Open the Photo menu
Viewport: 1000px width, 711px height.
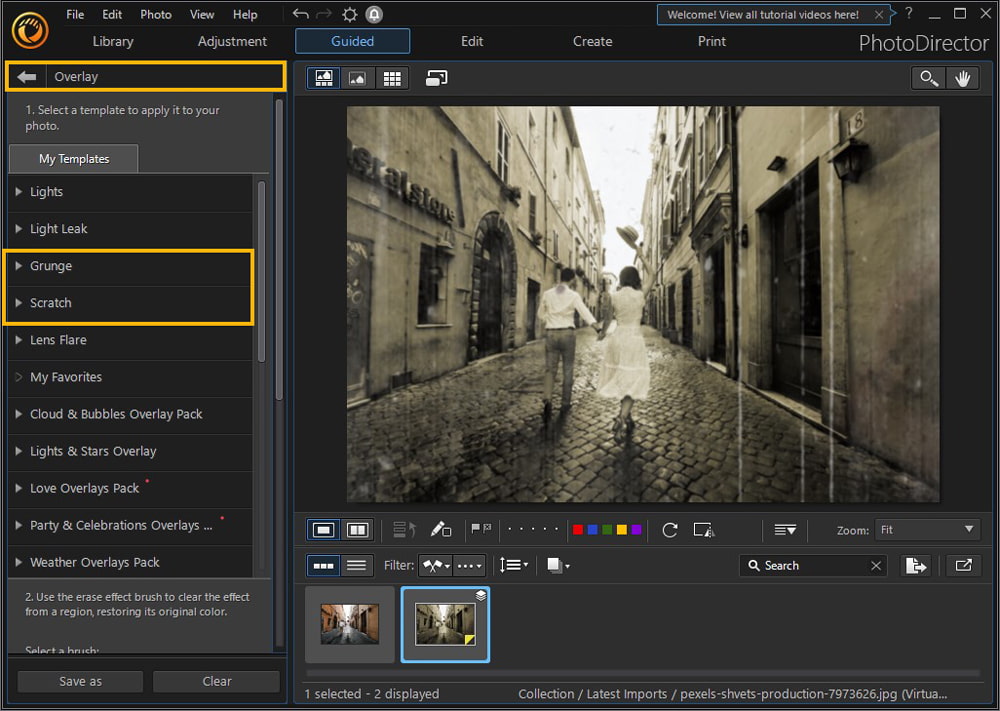click(155, 14)
